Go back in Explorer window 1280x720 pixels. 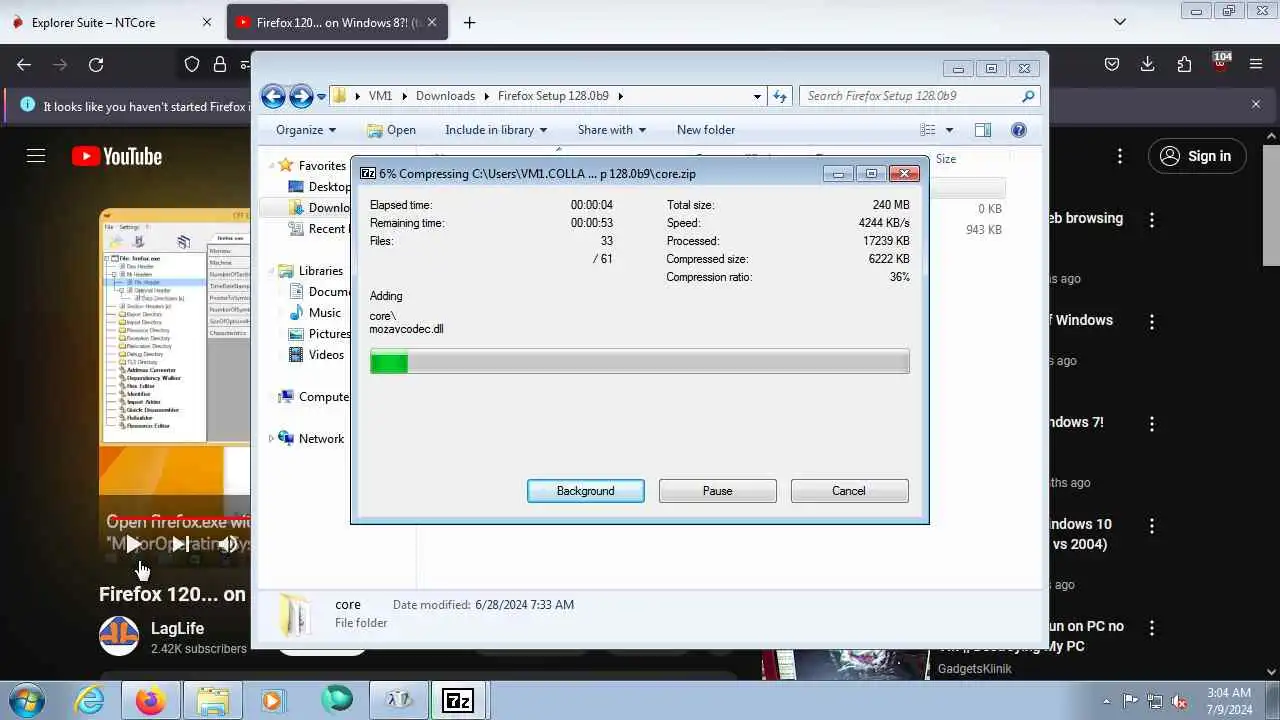(273, 96)
